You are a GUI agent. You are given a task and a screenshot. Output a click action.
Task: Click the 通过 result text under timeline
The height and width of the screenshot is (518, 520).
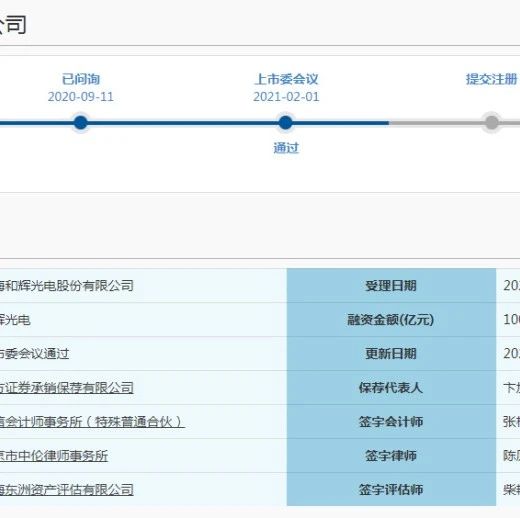[x=286, y=148]
